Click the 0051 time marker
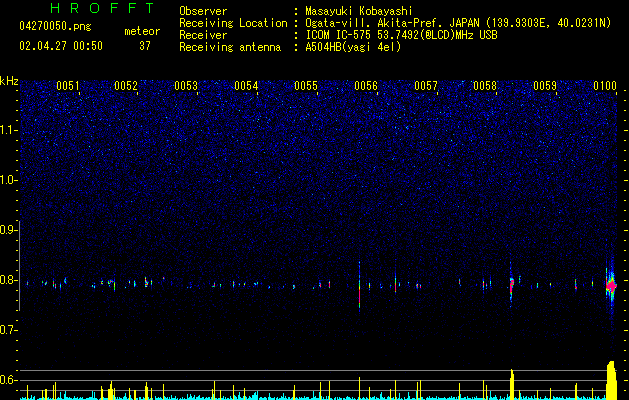The image size is (629, 400). click(x=68, y=86)
